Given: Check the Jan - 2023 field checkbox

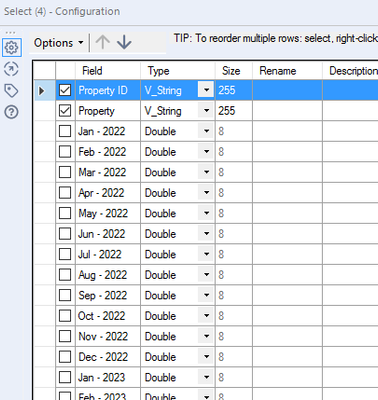Looking at the screenshot, I should pos(65,377).
